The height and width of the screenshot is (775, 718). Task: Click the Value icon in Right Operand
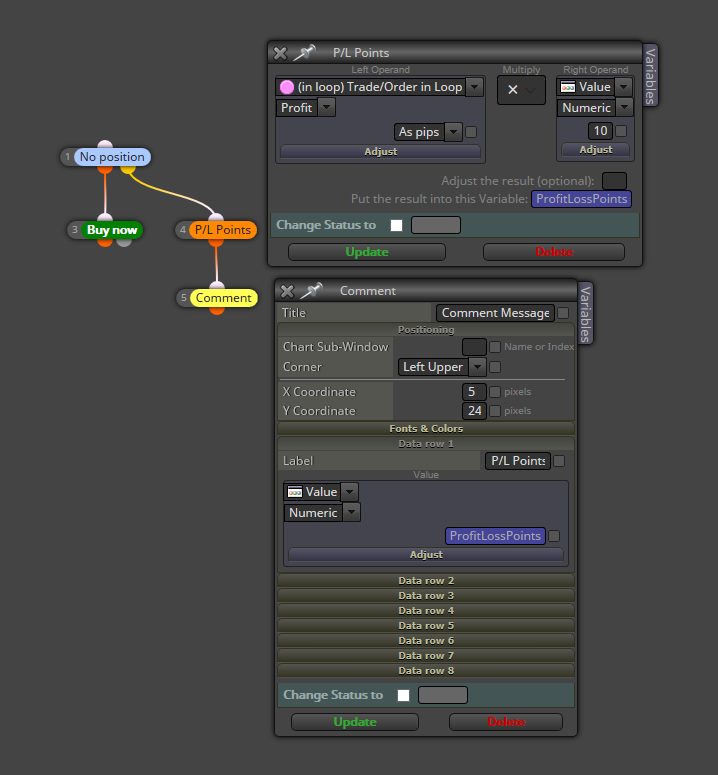[x=568, y=87]
